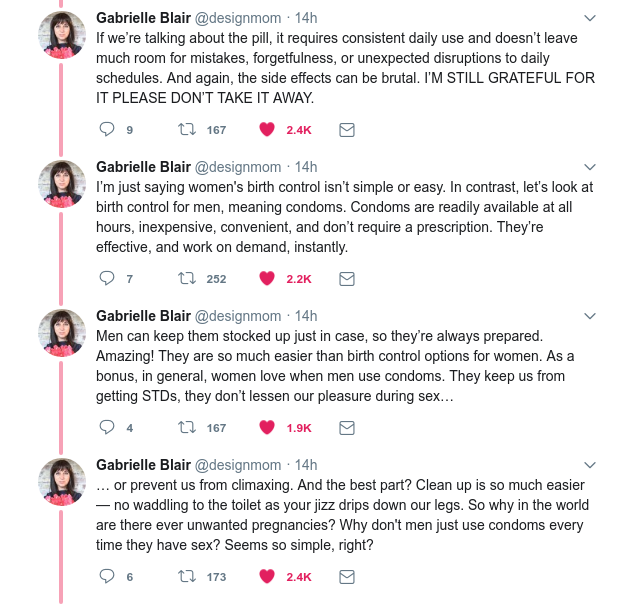Open the caret menu on the 'Men can keep them stocked' tweet
Viewport: 637px width, 605px height.
589,316
